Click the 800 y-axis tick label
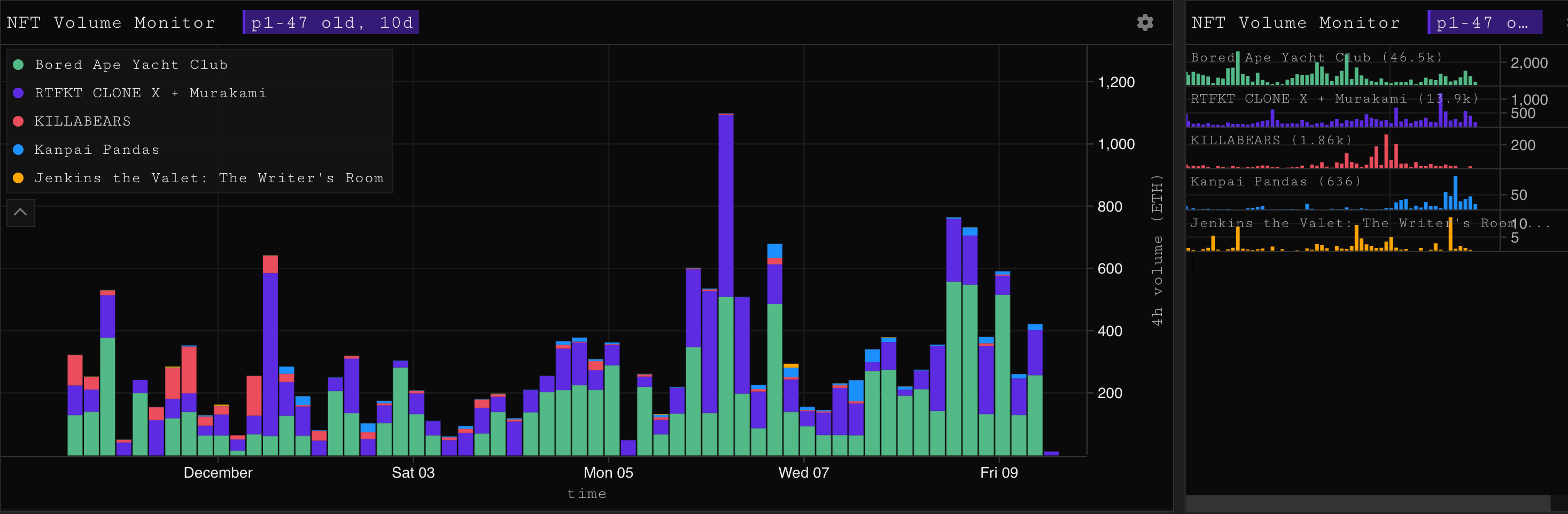 point(1109,207)
